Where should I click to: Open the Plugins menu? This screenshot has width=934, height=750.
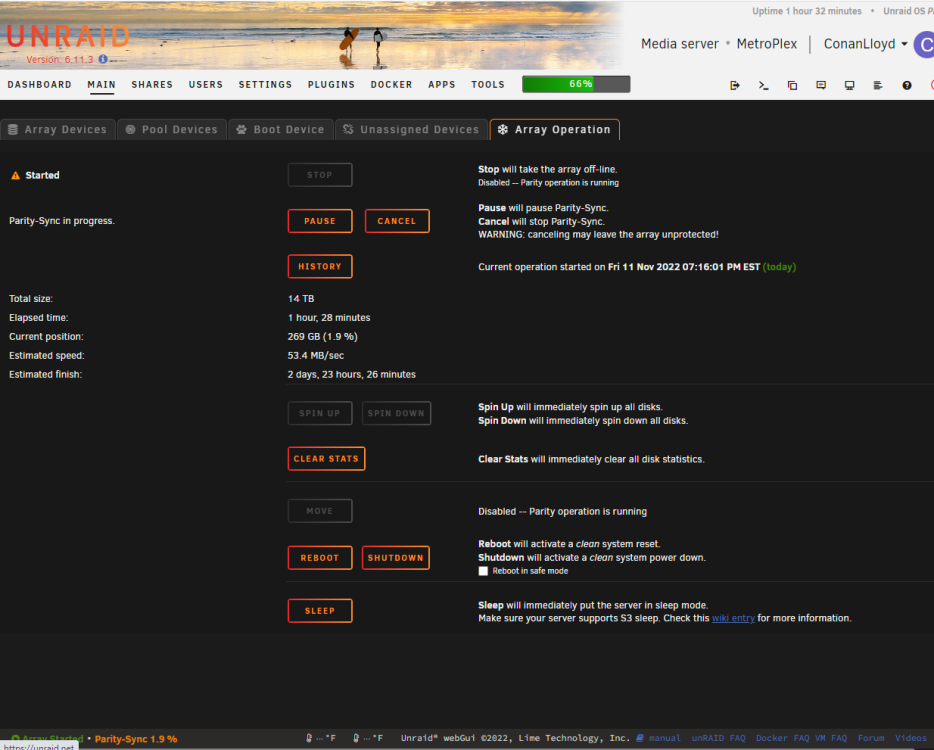point(331,85)
